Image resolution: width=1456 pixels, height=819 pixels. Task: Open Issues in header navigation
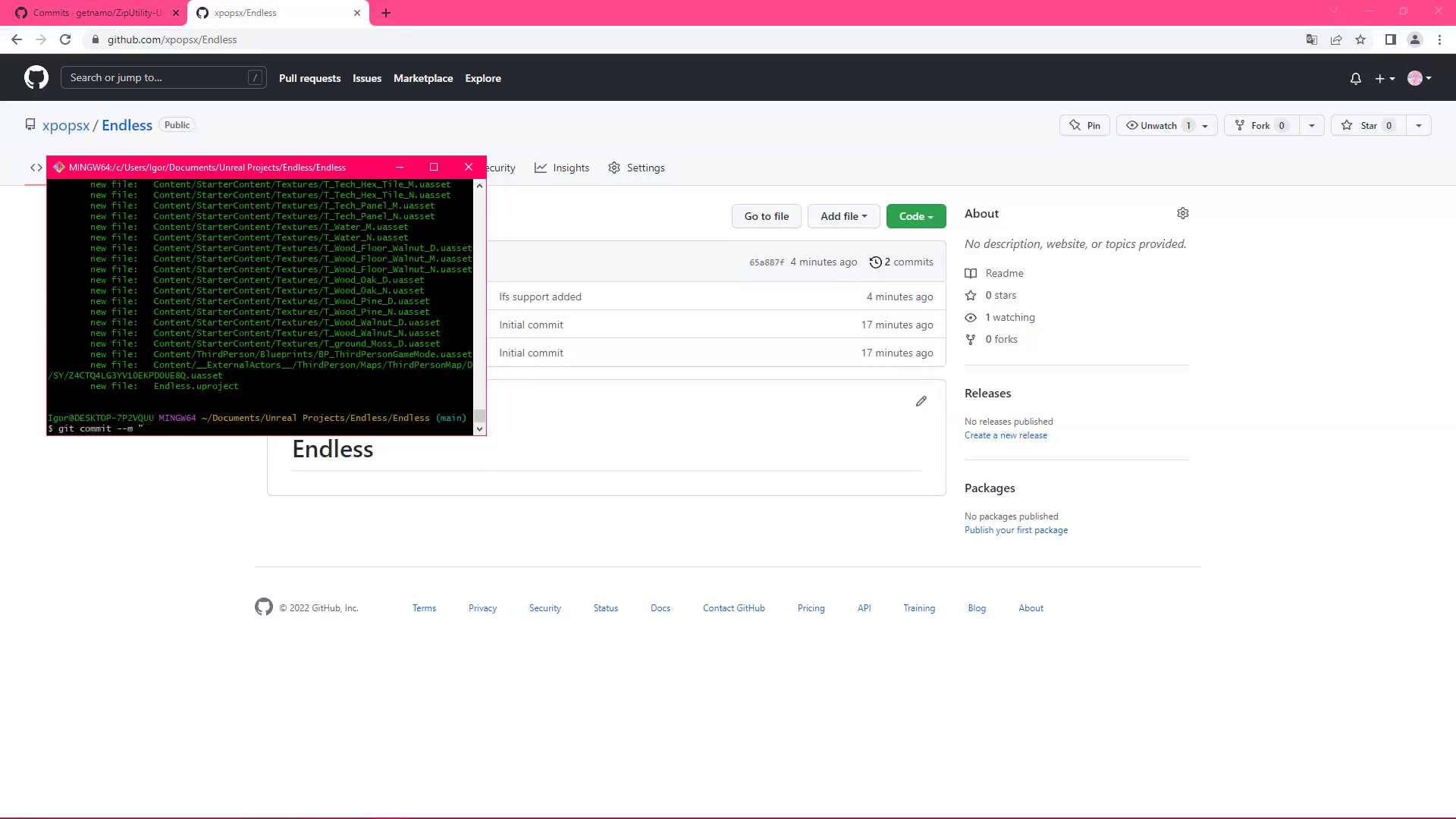(367, 78)
